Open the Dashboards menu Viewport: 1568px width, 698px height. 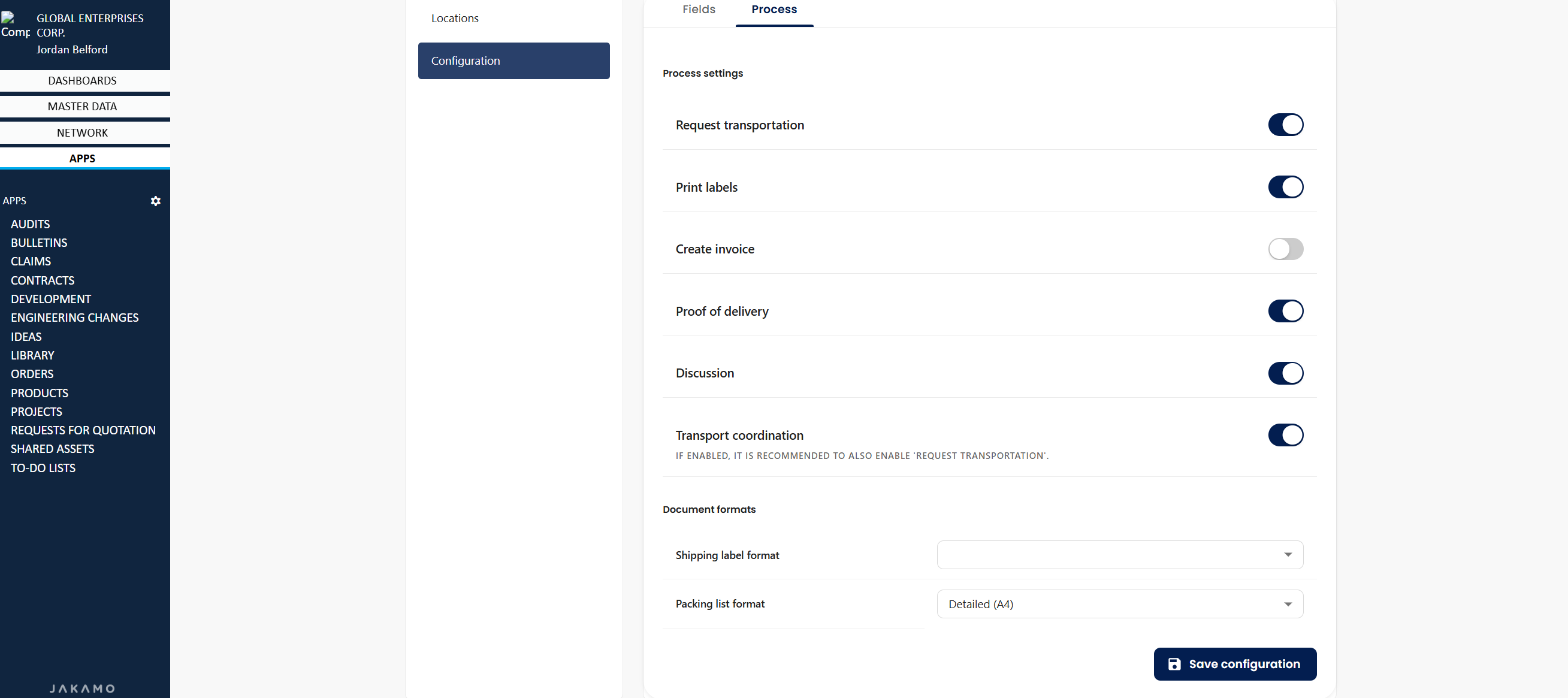click(x=82, y=81)
